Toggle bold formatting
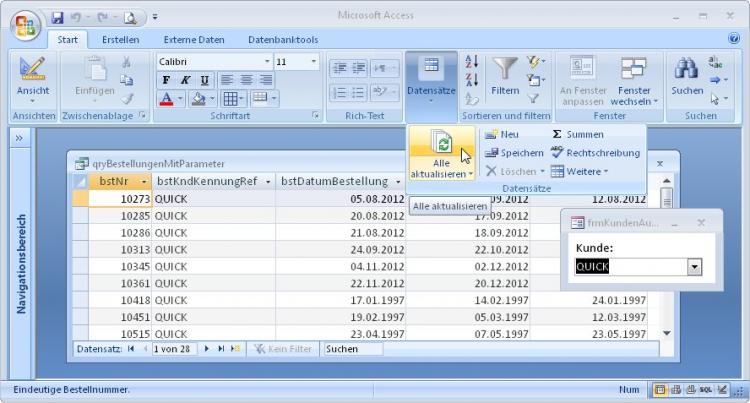This screenshot has width=750, height=403. coord(167,80)
